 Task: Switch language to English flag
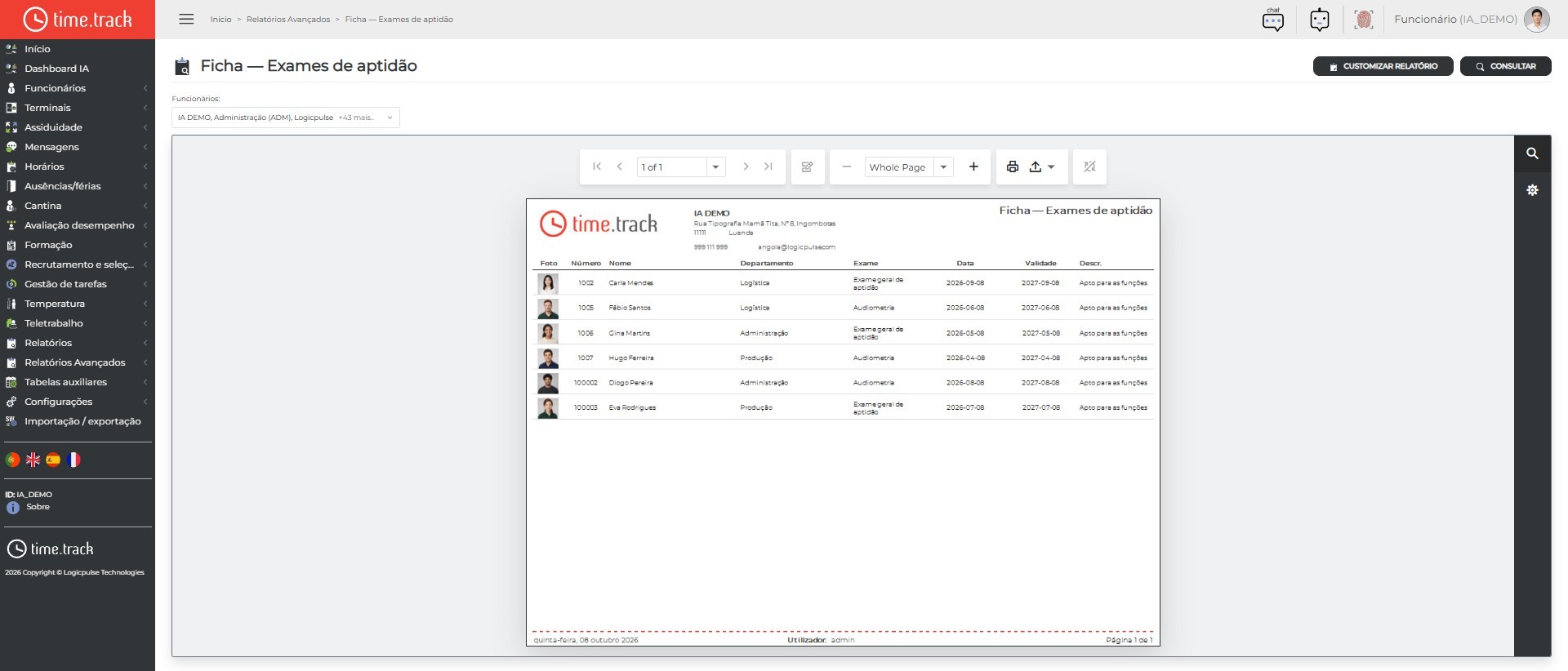tap(33, 460)
